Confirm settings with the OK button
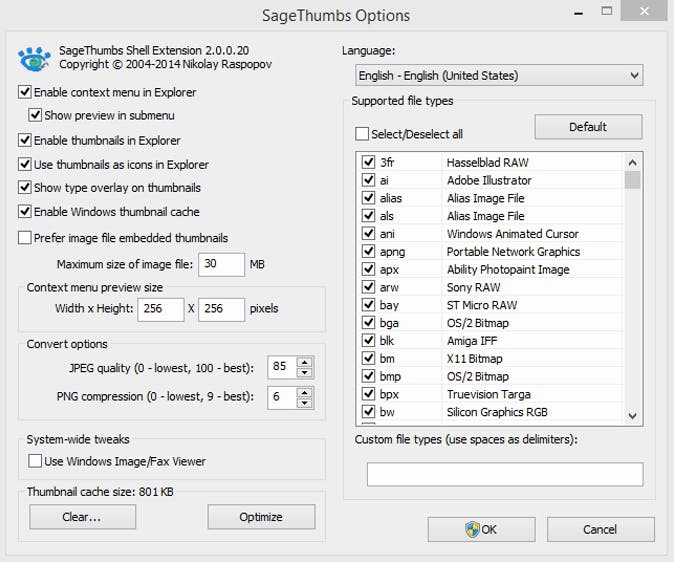The image size is (674, 562). (x=481, y=529)
